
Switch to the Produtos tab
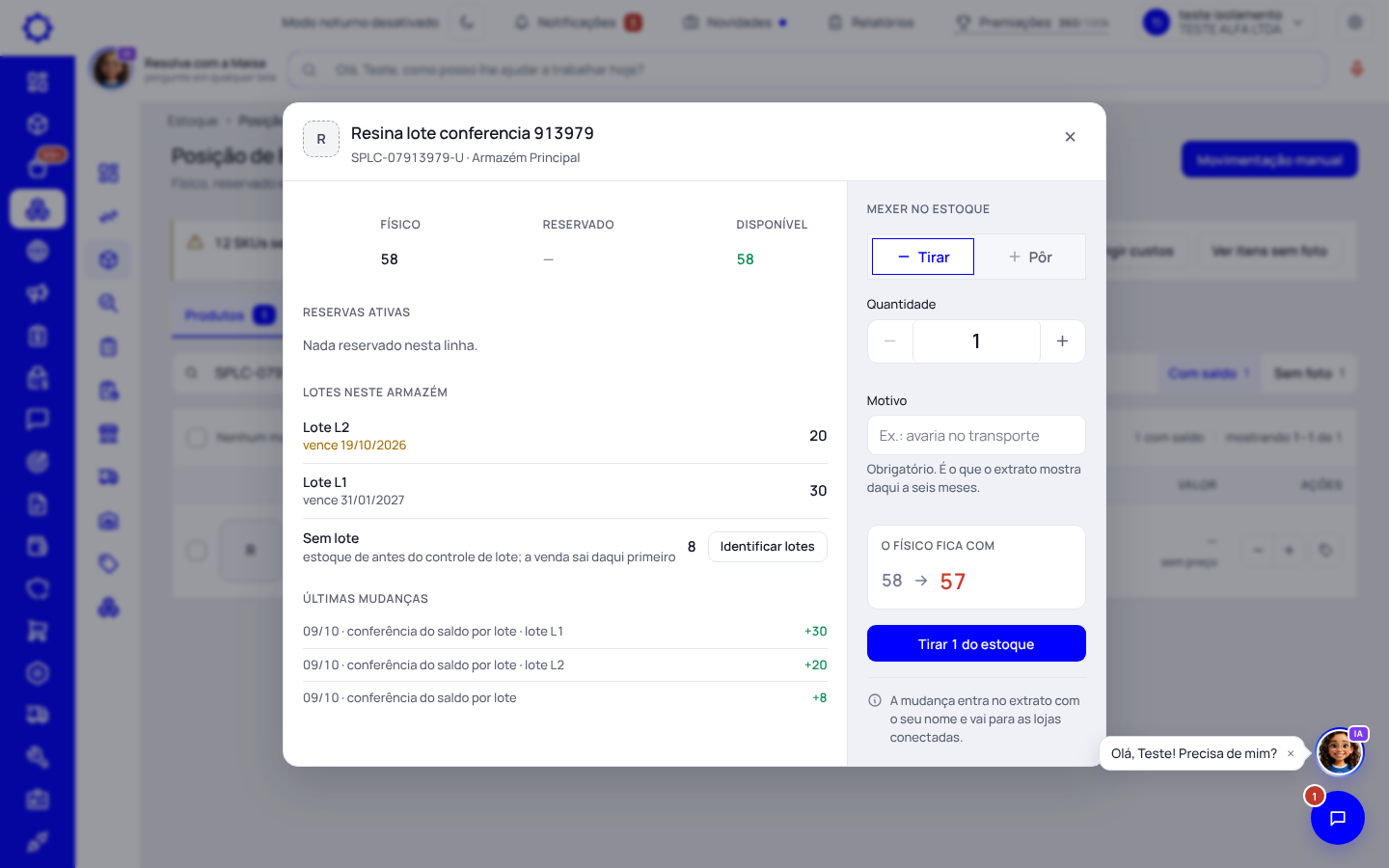[230, 315]
